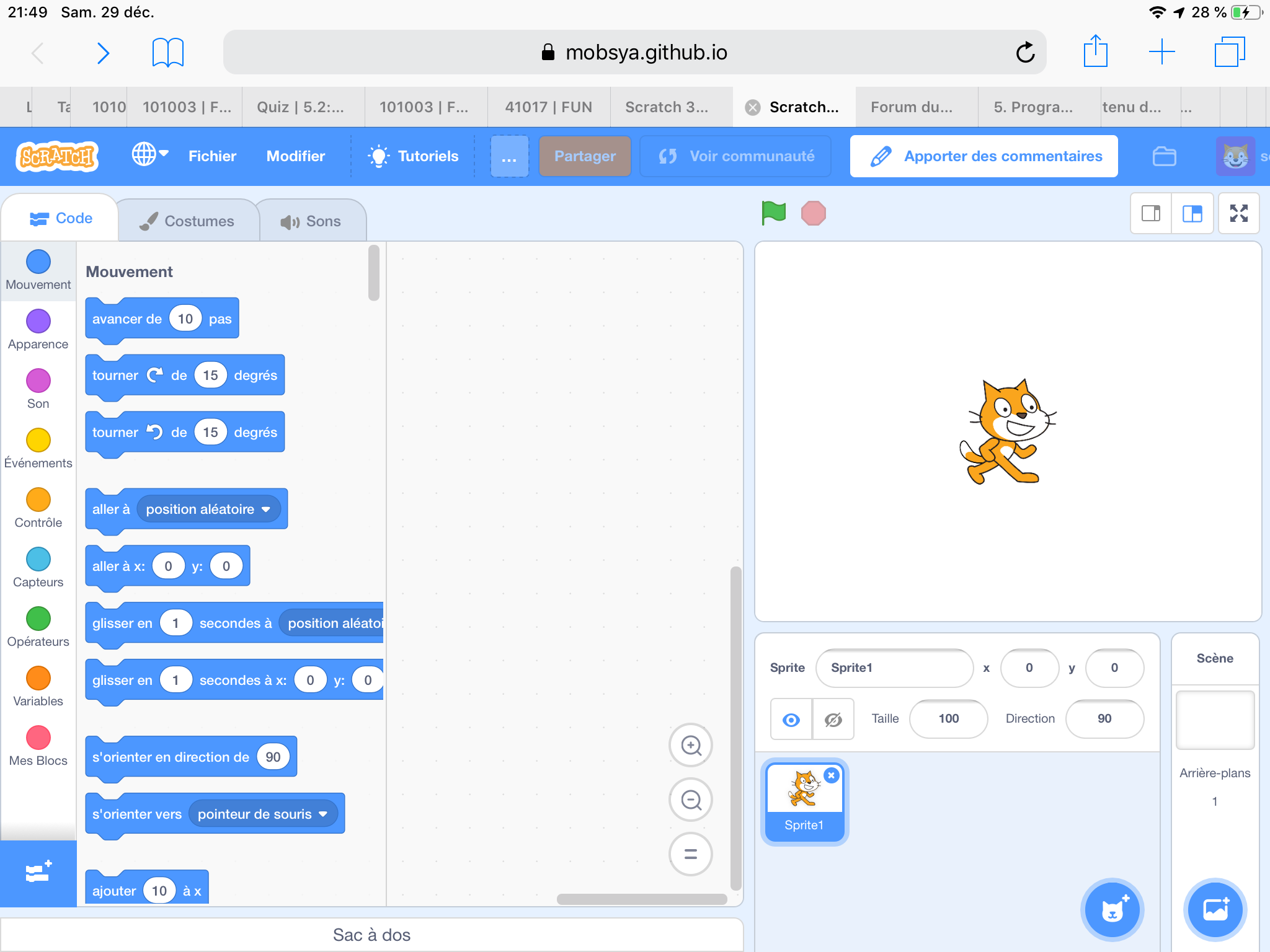
Task: Open Safari share sheet
Action: (1095, 51)
